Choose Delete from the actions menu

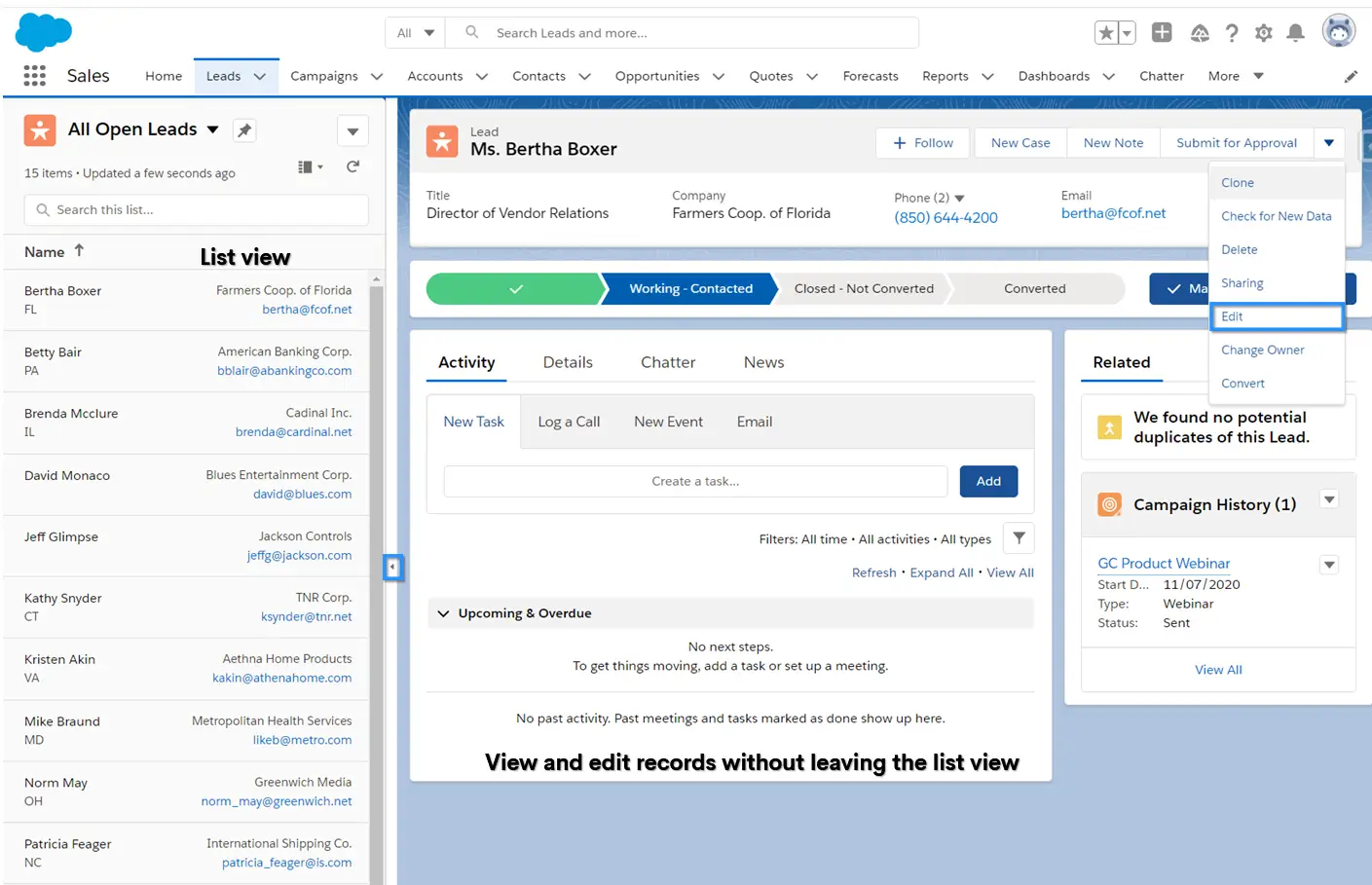pyautogui.click(x=1277, y=250)
